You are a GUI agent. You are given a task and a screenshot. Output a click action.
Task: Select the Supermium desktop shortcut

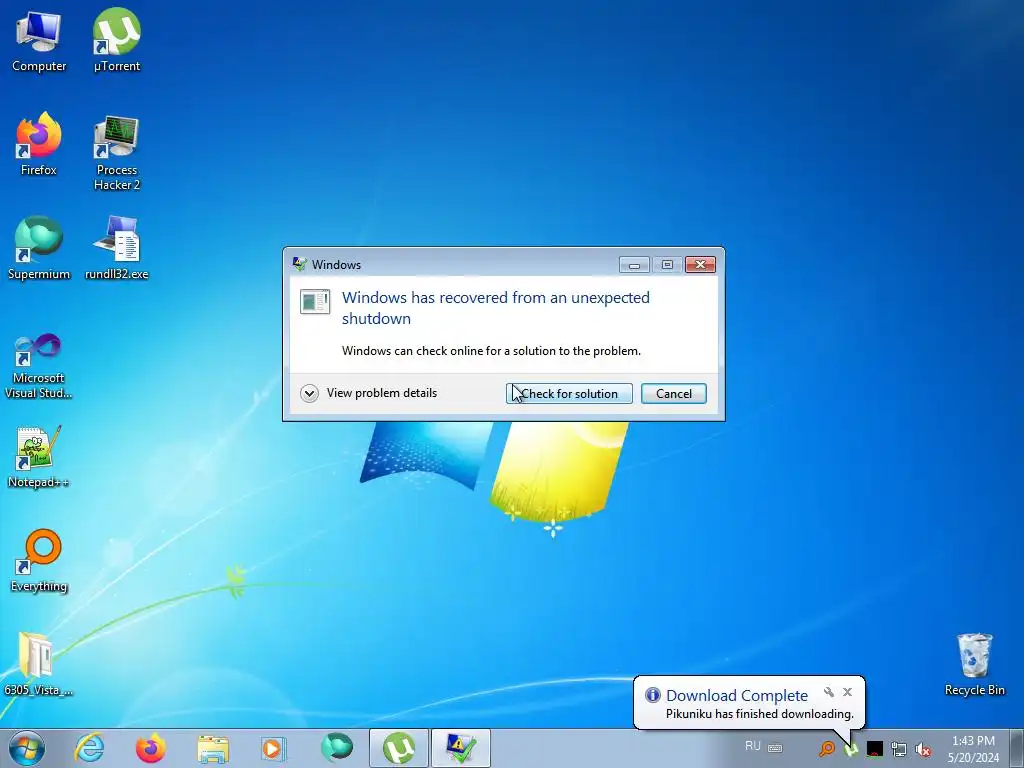pos(39,249)
